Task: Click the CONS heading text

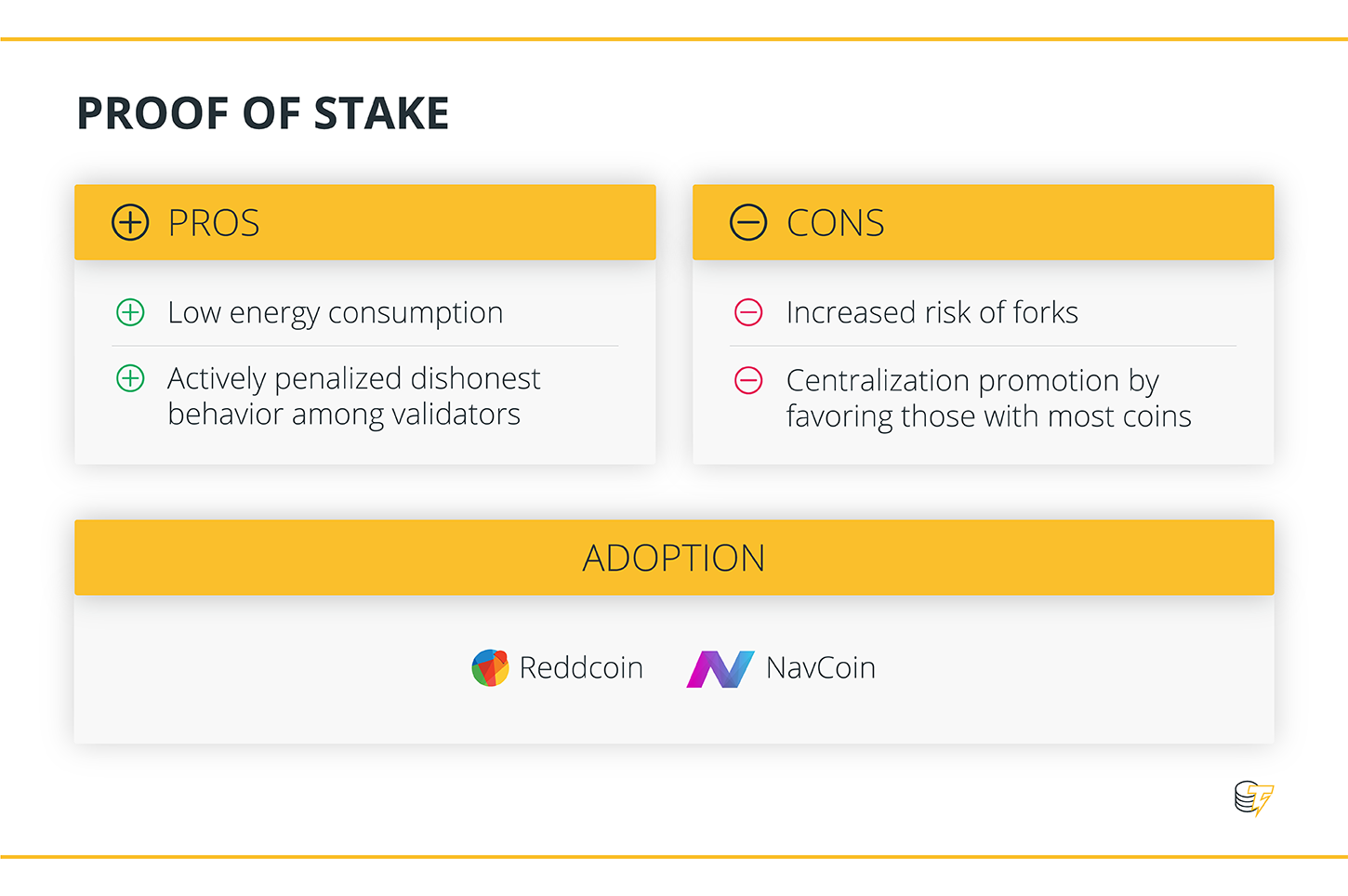Action: pyautogui.click(x=836, y=223)
